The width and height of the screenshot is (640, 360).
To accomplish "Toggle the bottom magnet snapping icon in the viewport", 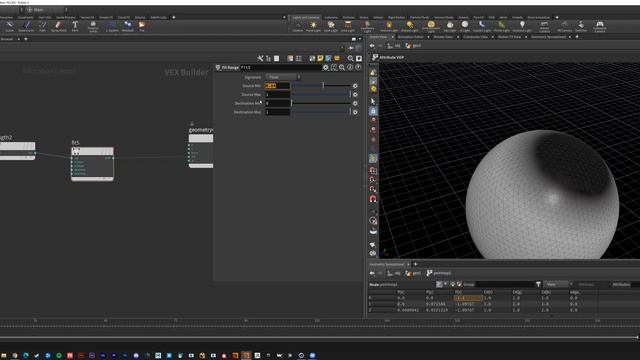I will pyautogui.click(x=373, y=199).
